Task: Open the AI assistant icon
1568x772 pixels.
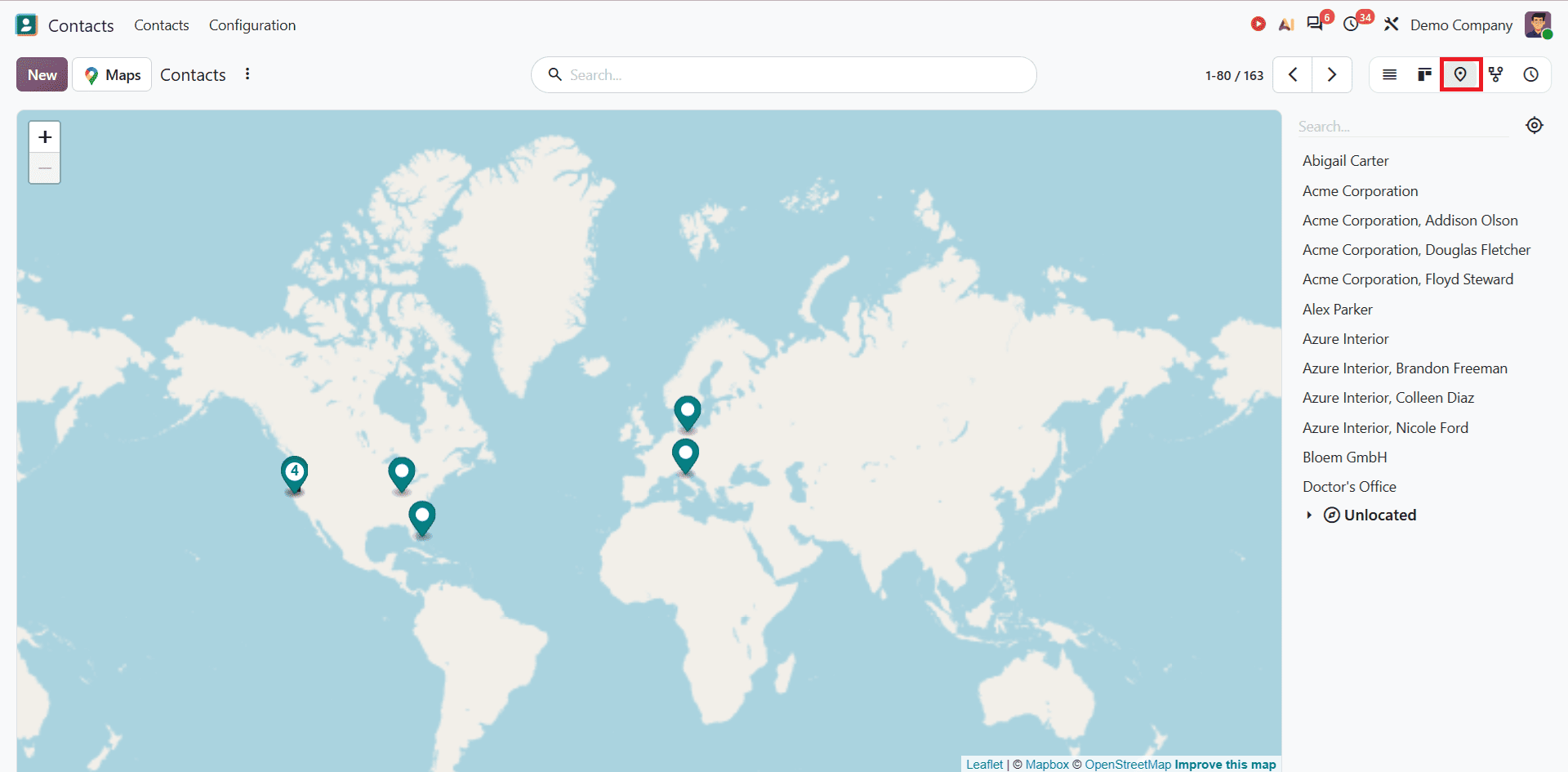Action: (x=1286, y=25)
